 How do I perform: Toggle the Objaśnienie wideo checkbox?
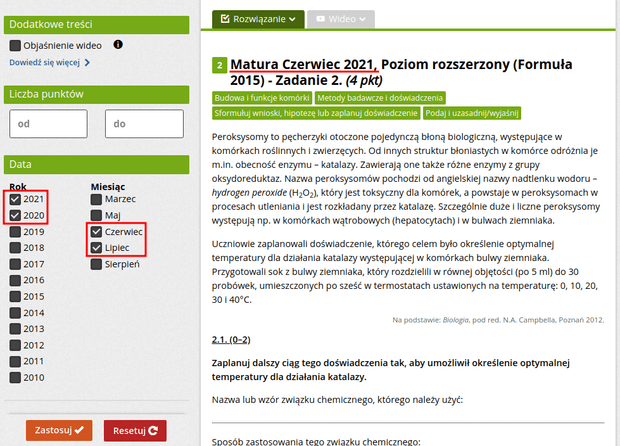(15, 45)
